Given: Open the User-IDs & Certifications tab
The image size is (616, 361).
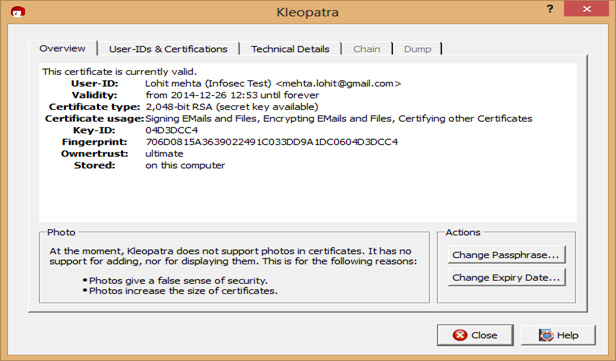Looking at the screenshot, I should (x=168, y=49).
